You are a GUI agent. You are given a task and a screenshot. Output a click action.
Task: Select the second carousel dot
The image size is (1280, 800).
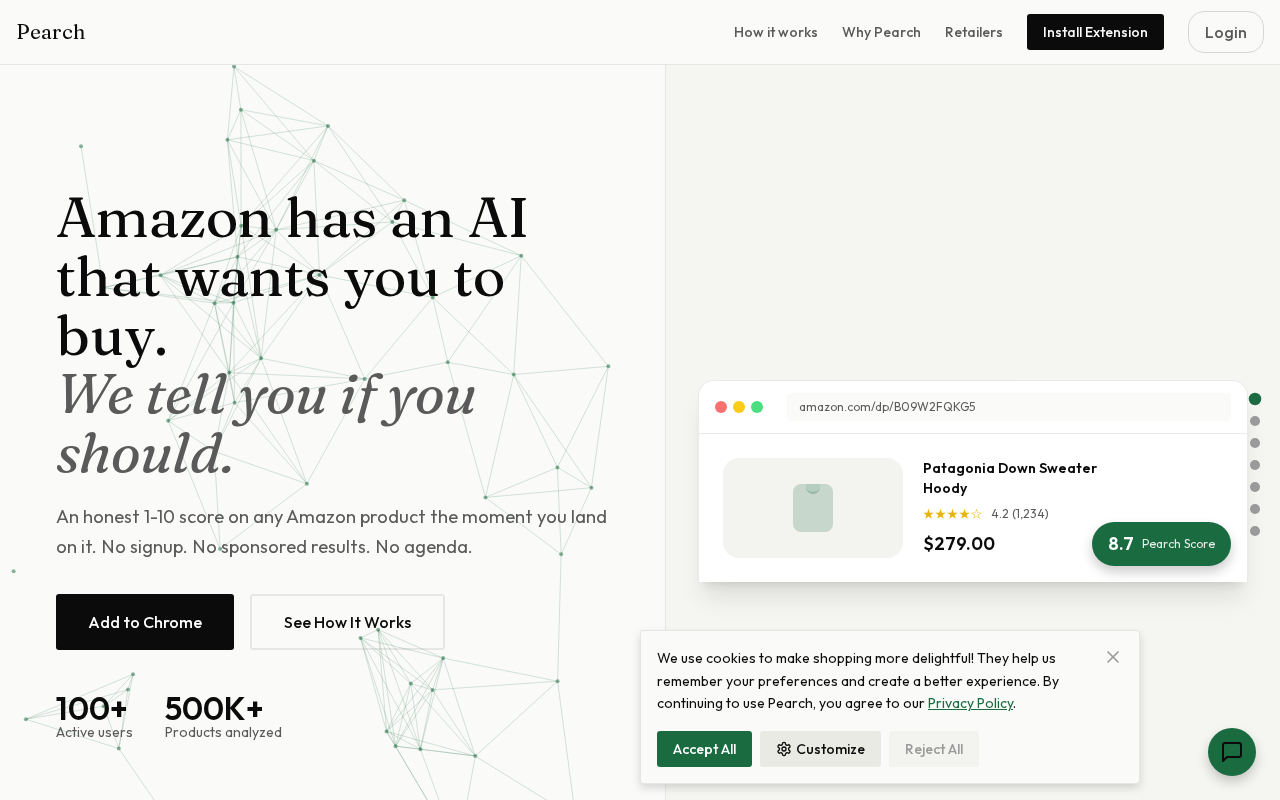click(1255, 421)
